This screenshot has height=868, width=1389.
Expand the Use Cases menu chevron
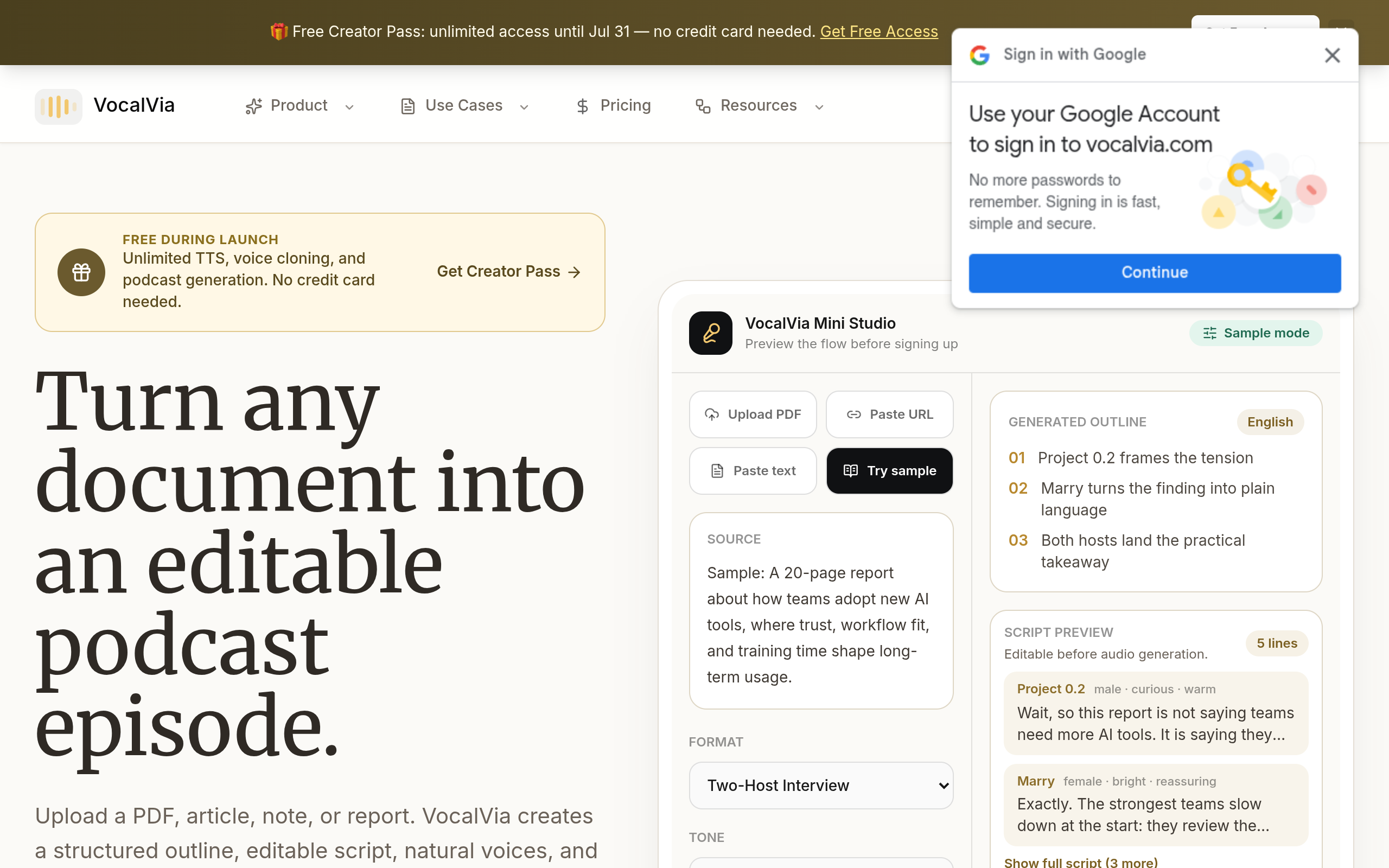(524, 107)
